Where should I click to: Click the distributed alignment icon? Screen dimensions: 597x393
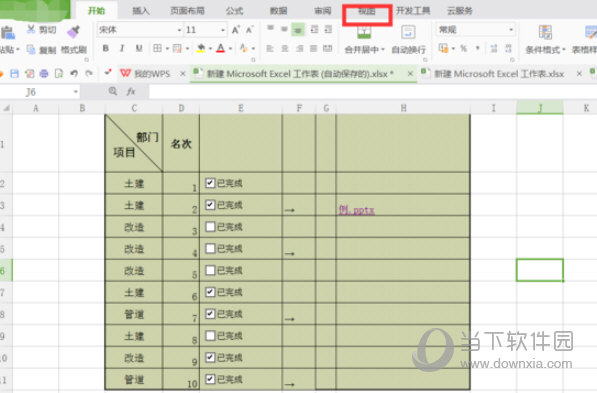327,48
